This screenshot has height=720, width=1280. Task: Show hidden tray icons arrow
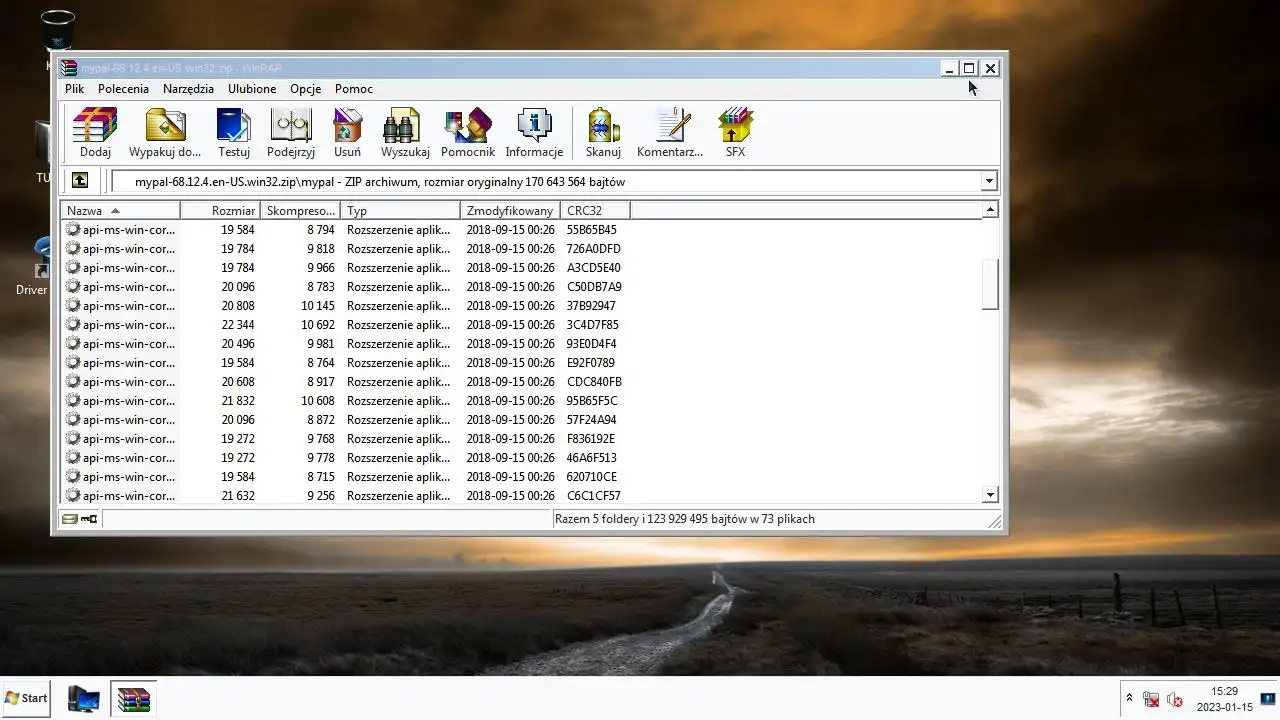coord(1129,698)
